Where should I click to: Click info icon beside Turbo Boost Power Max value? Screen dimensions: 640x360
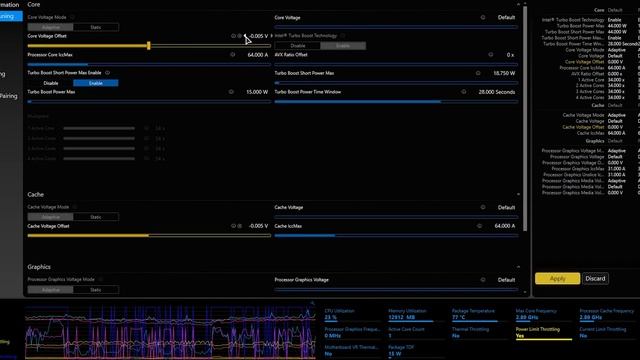tap(231, 92)
